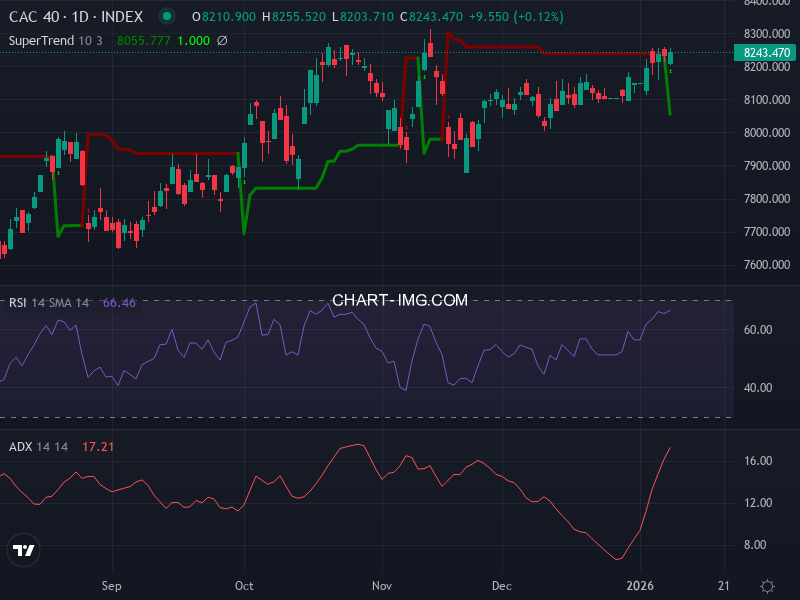Screen dimensions: 800x600
Task: Select the ADX value readout 17.21
Action: [x=96, y=446]
